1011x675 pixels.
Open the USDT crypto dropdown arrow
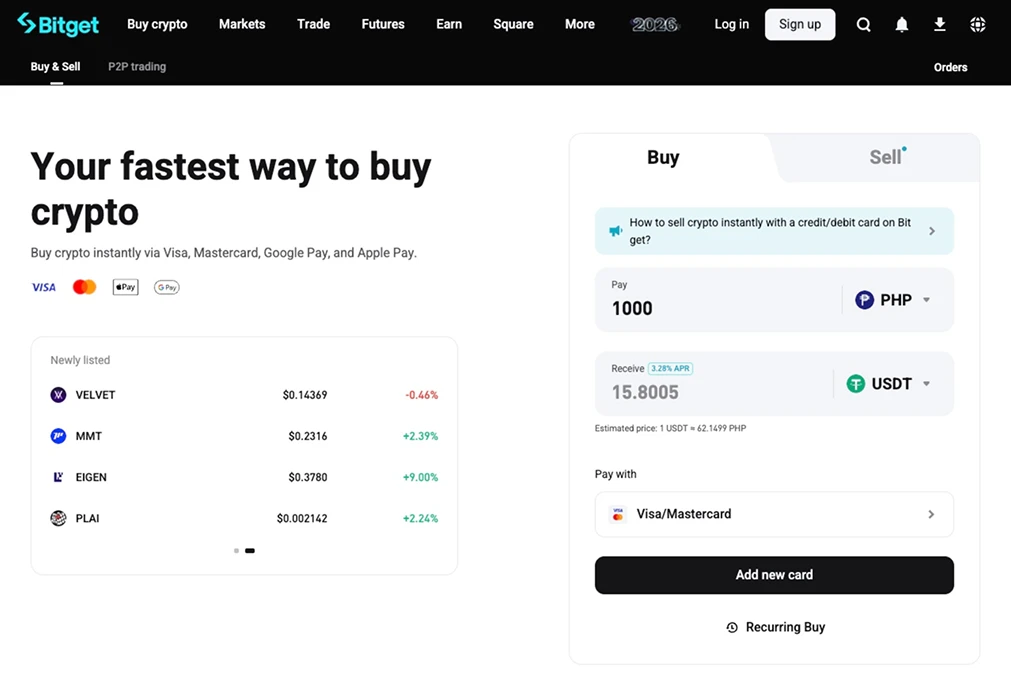(x=927, y=384)
